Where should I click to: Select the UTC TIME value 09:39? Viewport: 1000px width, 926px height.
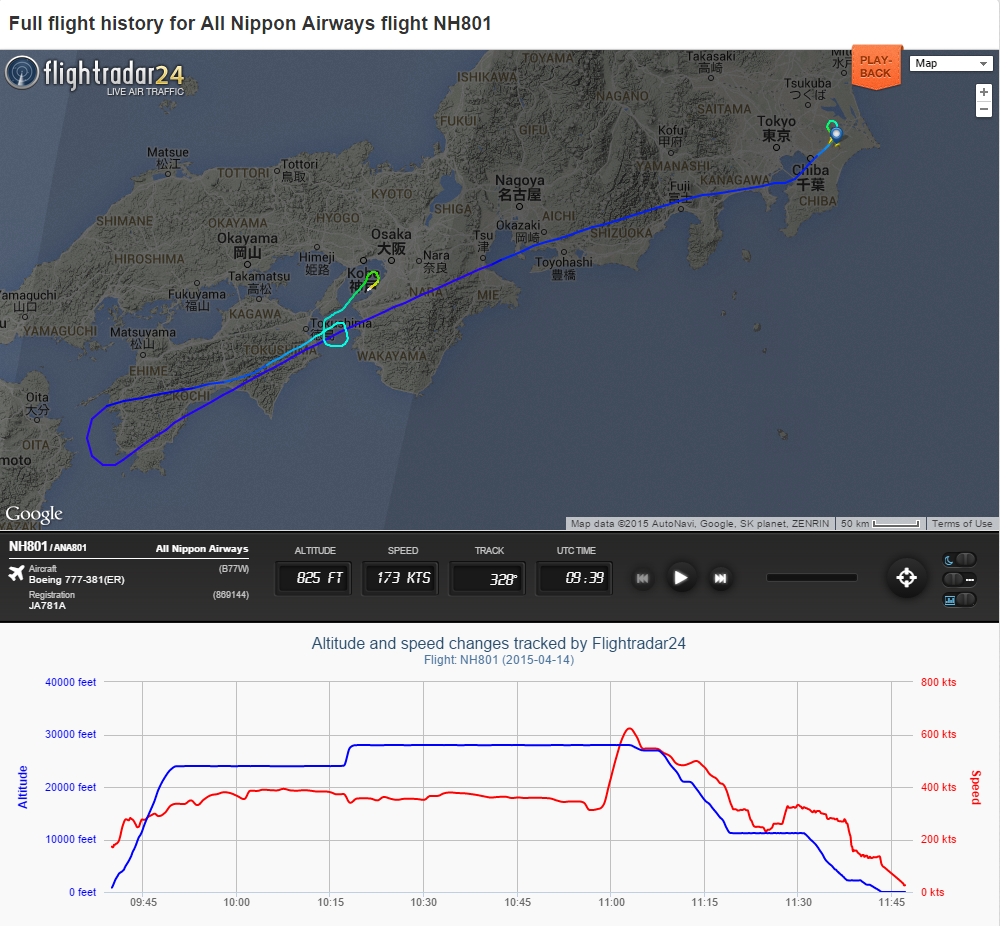(574, 578)
